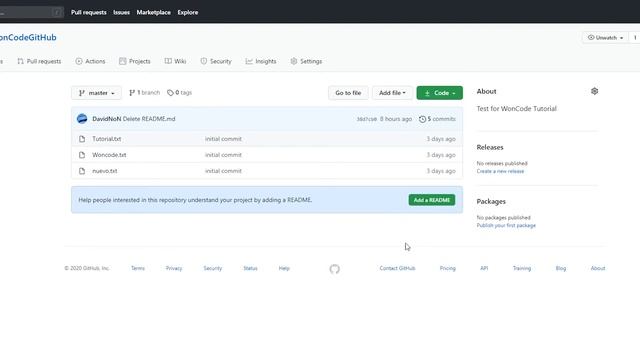Switch to the Insights tab
This screenshot has height=360, width=640.
(261, 61)
